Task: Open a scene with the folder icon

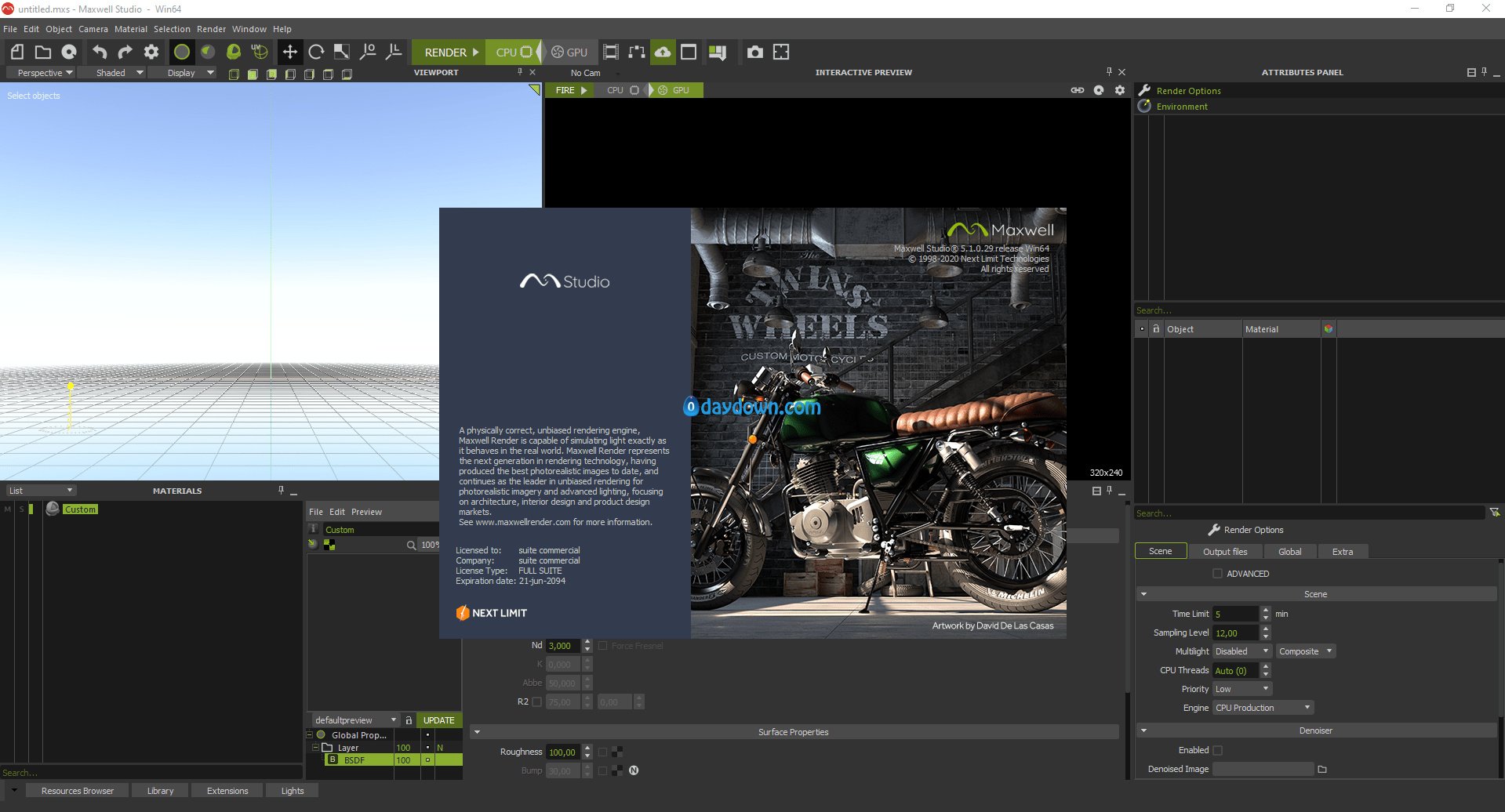Action: [43, 52]
